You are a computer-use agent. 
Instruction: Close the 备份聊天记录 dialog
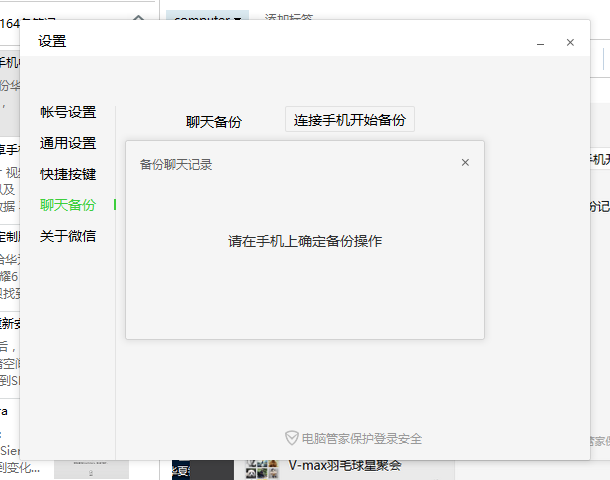(x=465, y=163)
